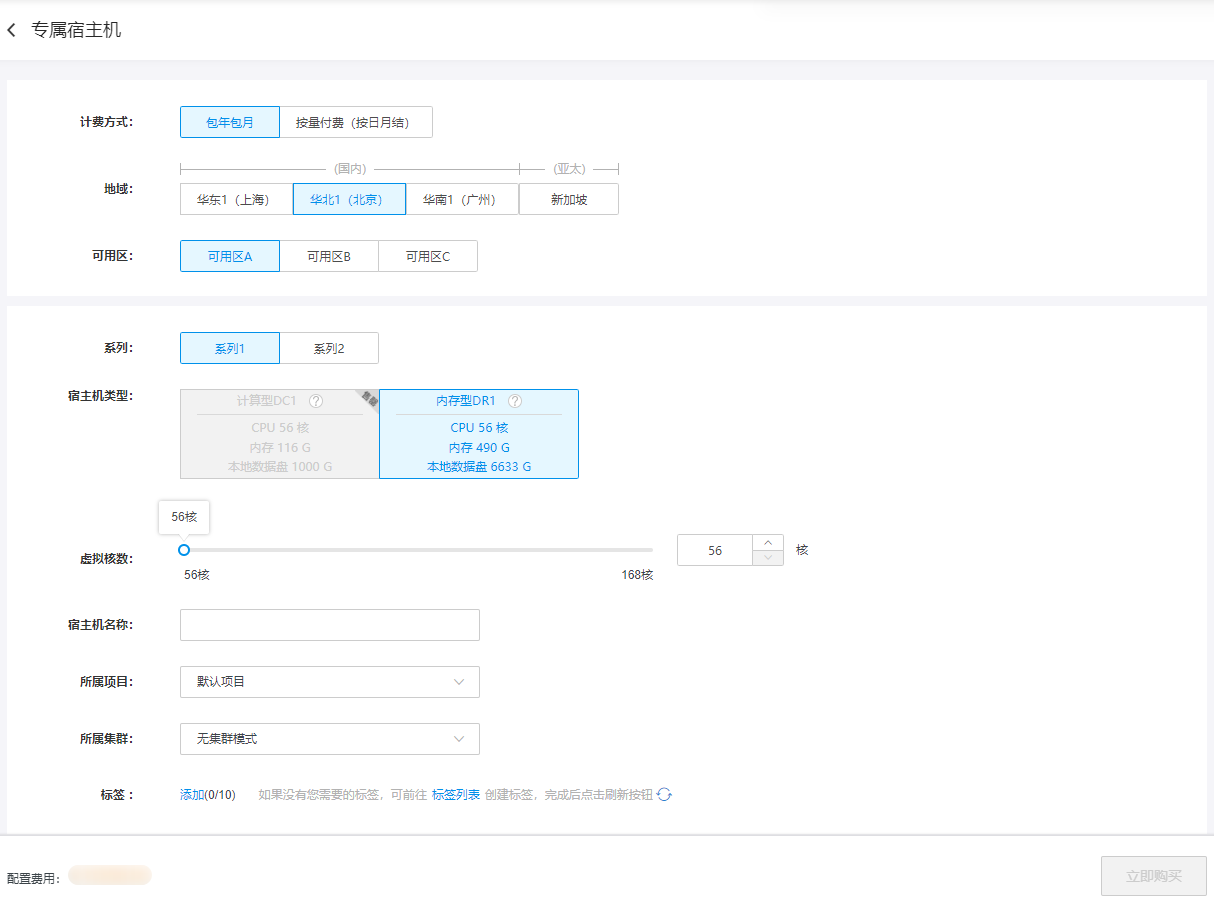Open the 所属项目 dropdown
Image resolution: width=1214 pixels, height=916 pixels.
coord(330,682)
